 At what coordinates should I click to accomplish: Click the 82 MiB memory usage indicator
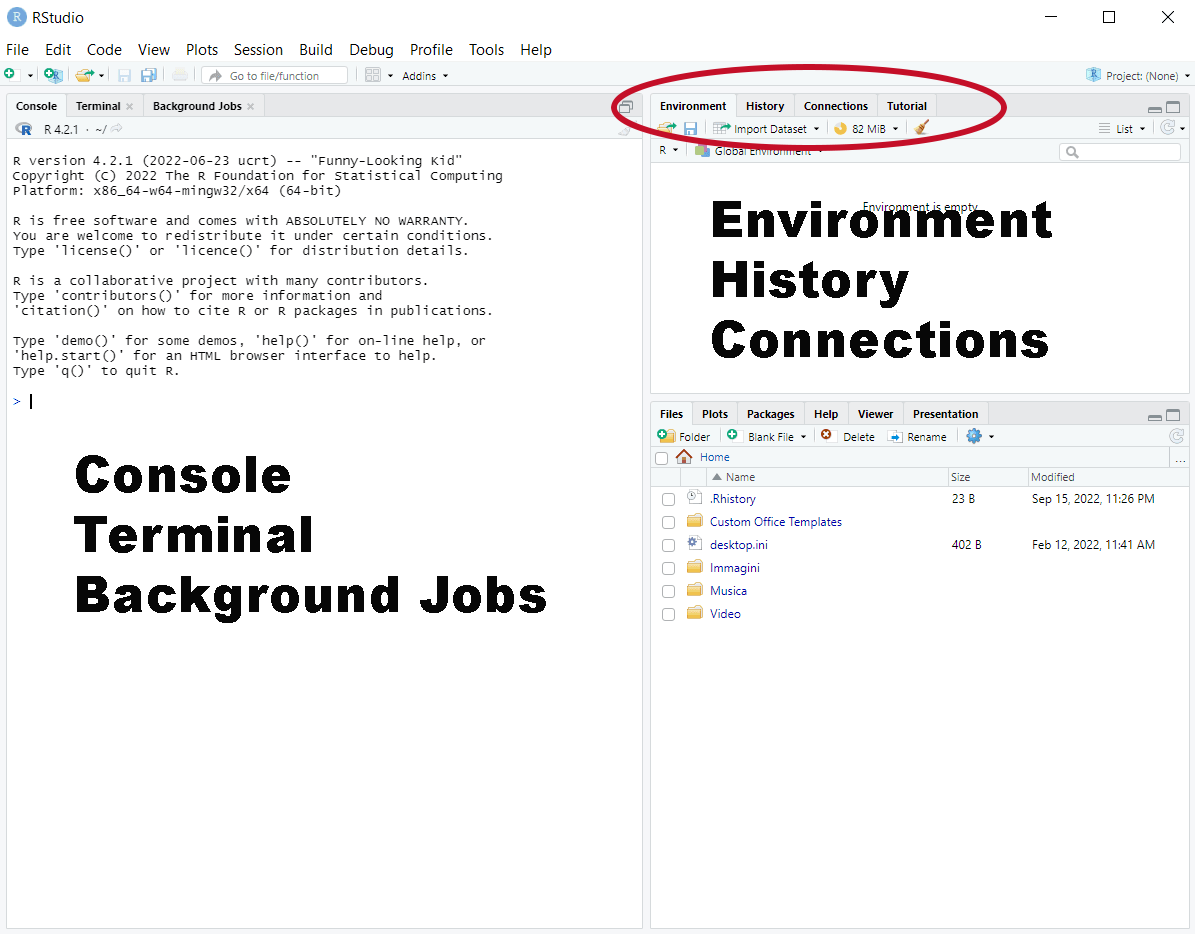click(866, 128)
